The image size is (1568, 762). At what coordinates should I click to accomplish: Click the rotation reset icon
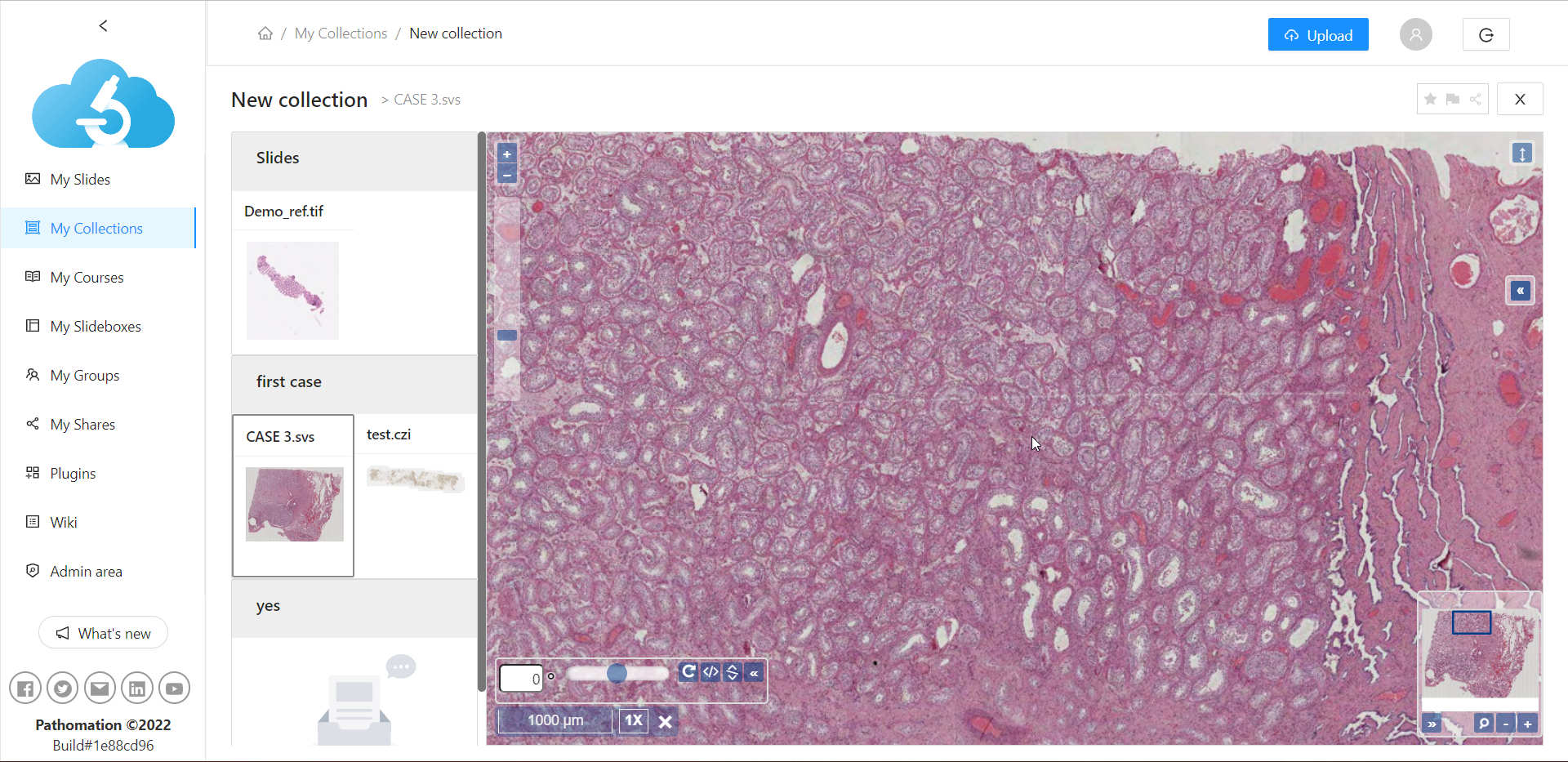688,672
